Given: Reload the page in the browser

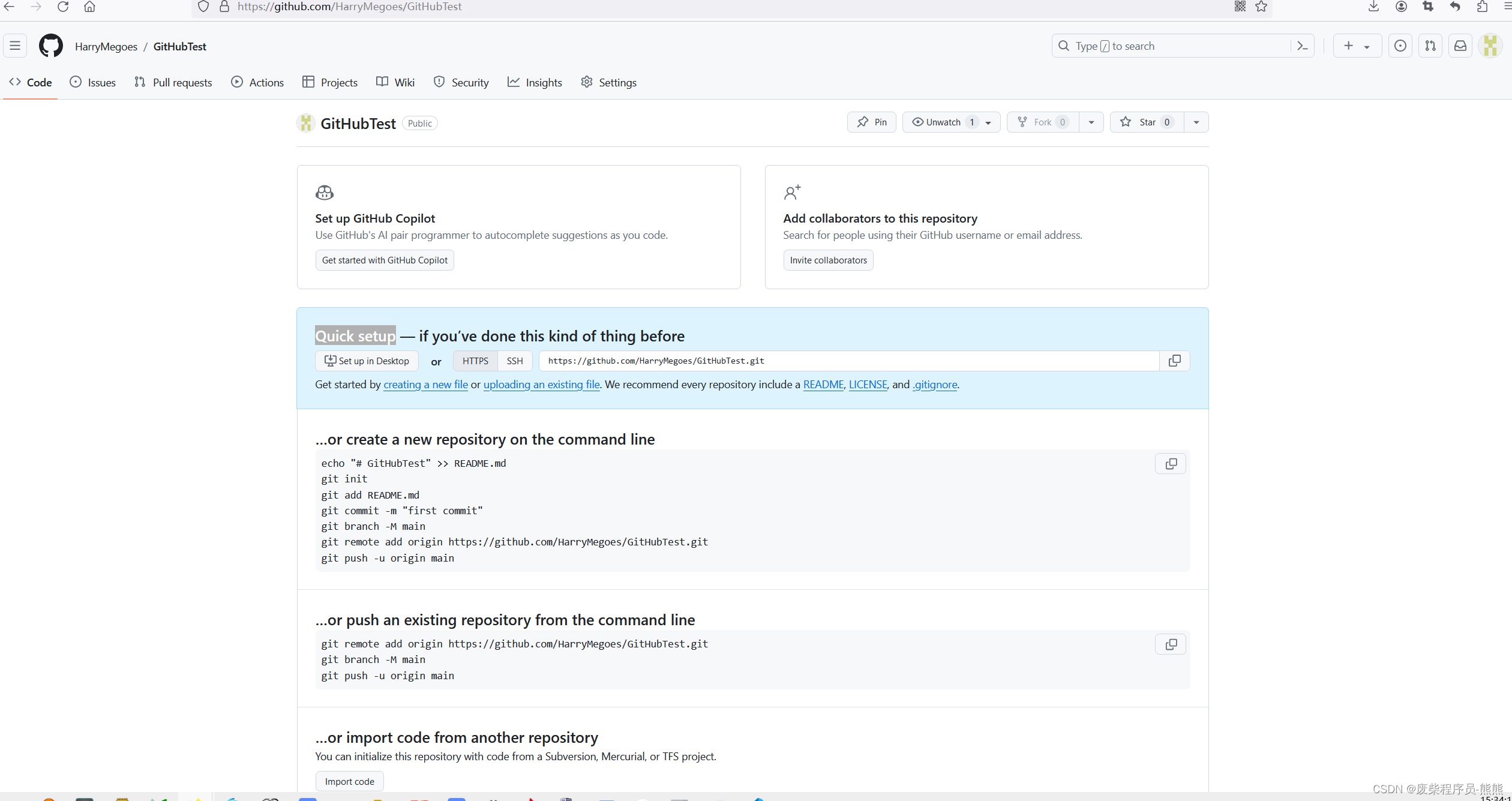Looking at the screenshot, I should (x=63, y=7).
